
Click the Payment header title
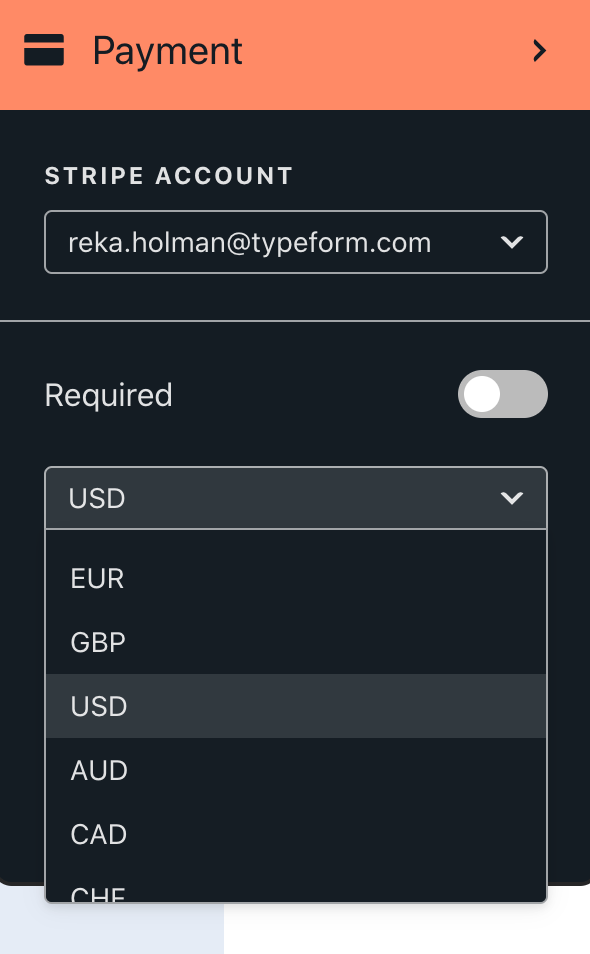tap(167, 52)
